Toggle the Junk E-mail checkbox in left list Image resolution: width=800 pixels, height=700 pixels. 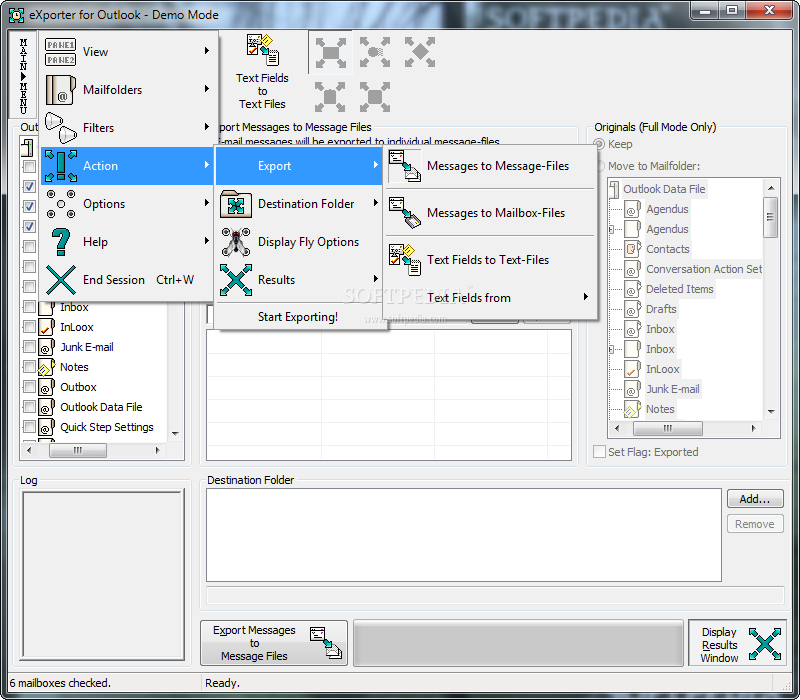(x=30, y=347)
